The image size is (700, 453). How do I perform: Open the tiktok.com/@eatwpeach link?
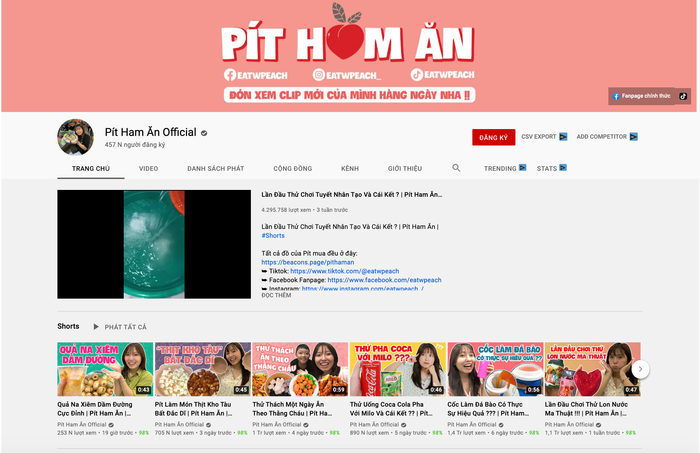click(x=345, y=271)
